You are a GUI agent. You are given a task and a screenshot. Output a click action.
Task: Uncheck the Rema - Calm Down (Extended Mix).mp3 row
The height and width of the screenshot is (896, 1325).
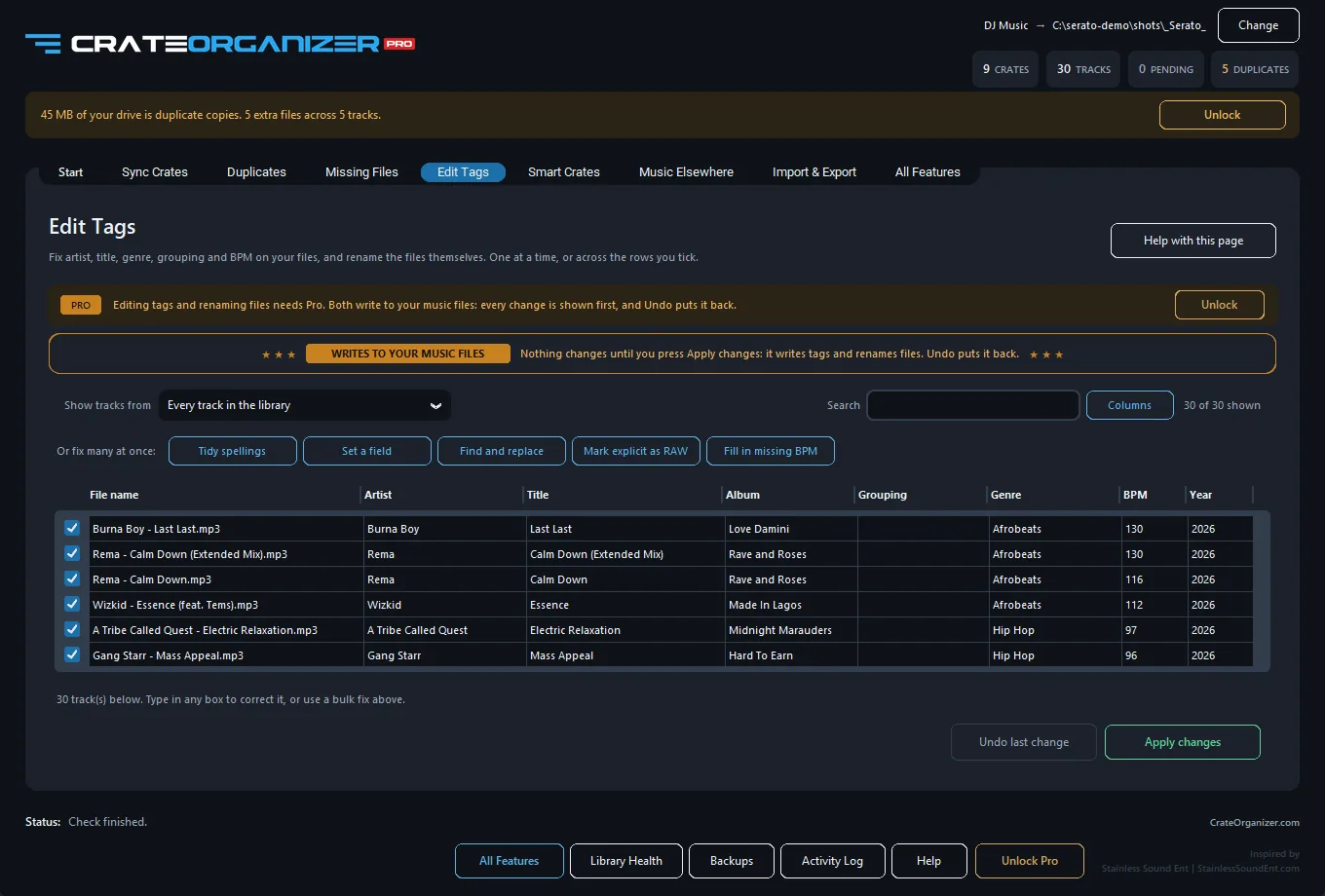pos(72,553)
